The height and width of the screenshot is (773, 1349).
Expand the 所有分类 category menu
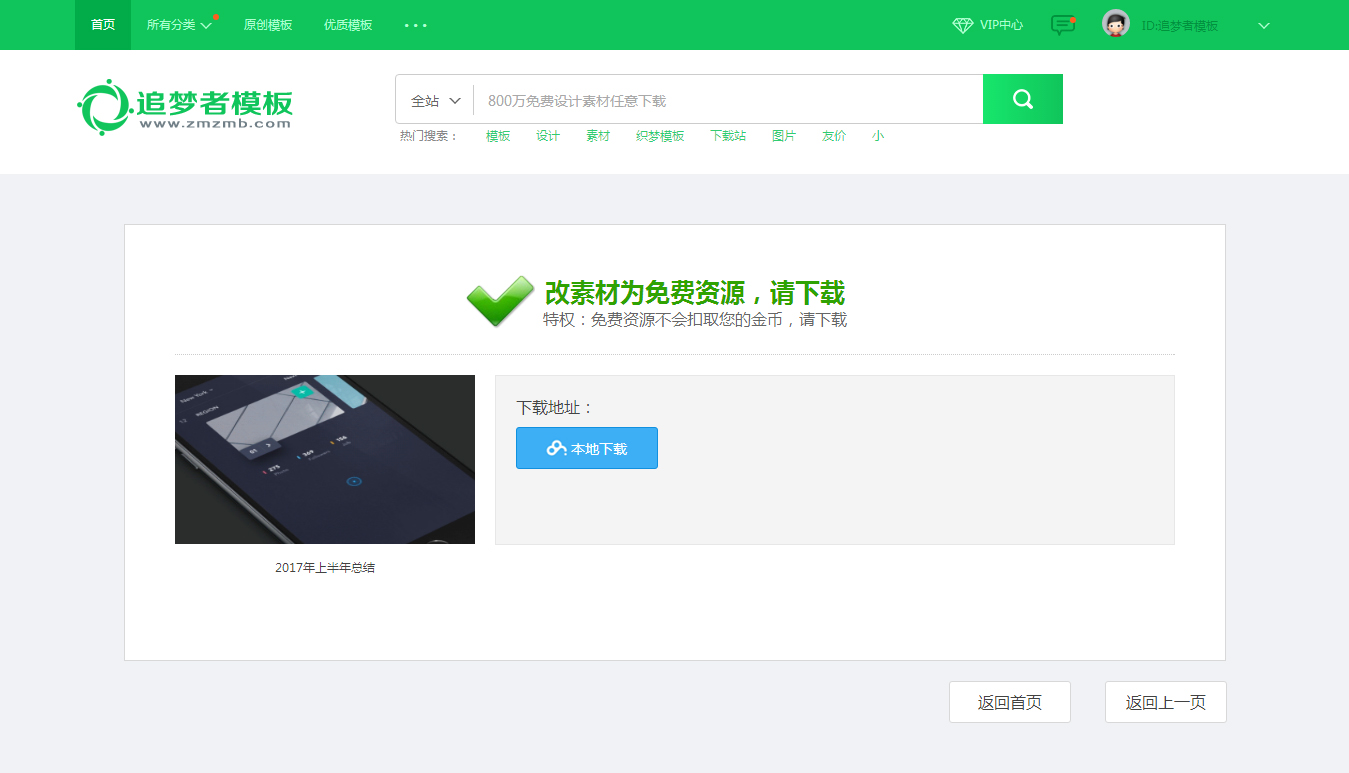point(179,25)
